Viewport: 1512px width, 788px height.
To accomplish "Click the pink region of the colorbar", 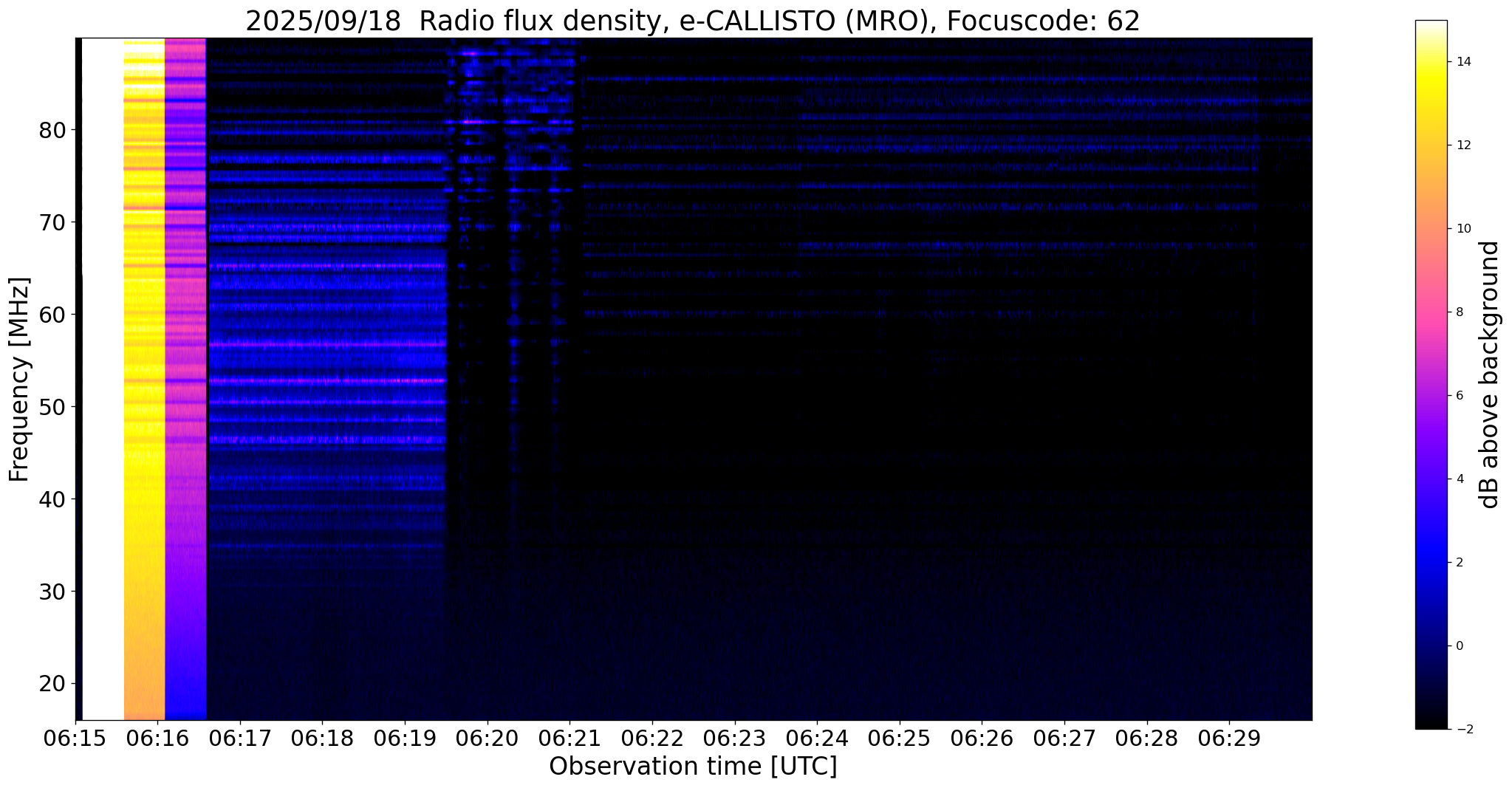I will (1431, 312).
